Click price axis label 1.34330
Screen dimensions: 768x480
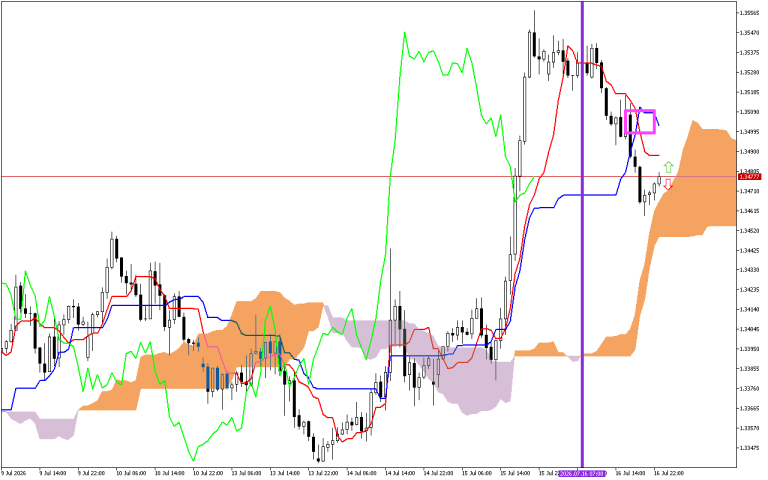[x=749, y=270]
